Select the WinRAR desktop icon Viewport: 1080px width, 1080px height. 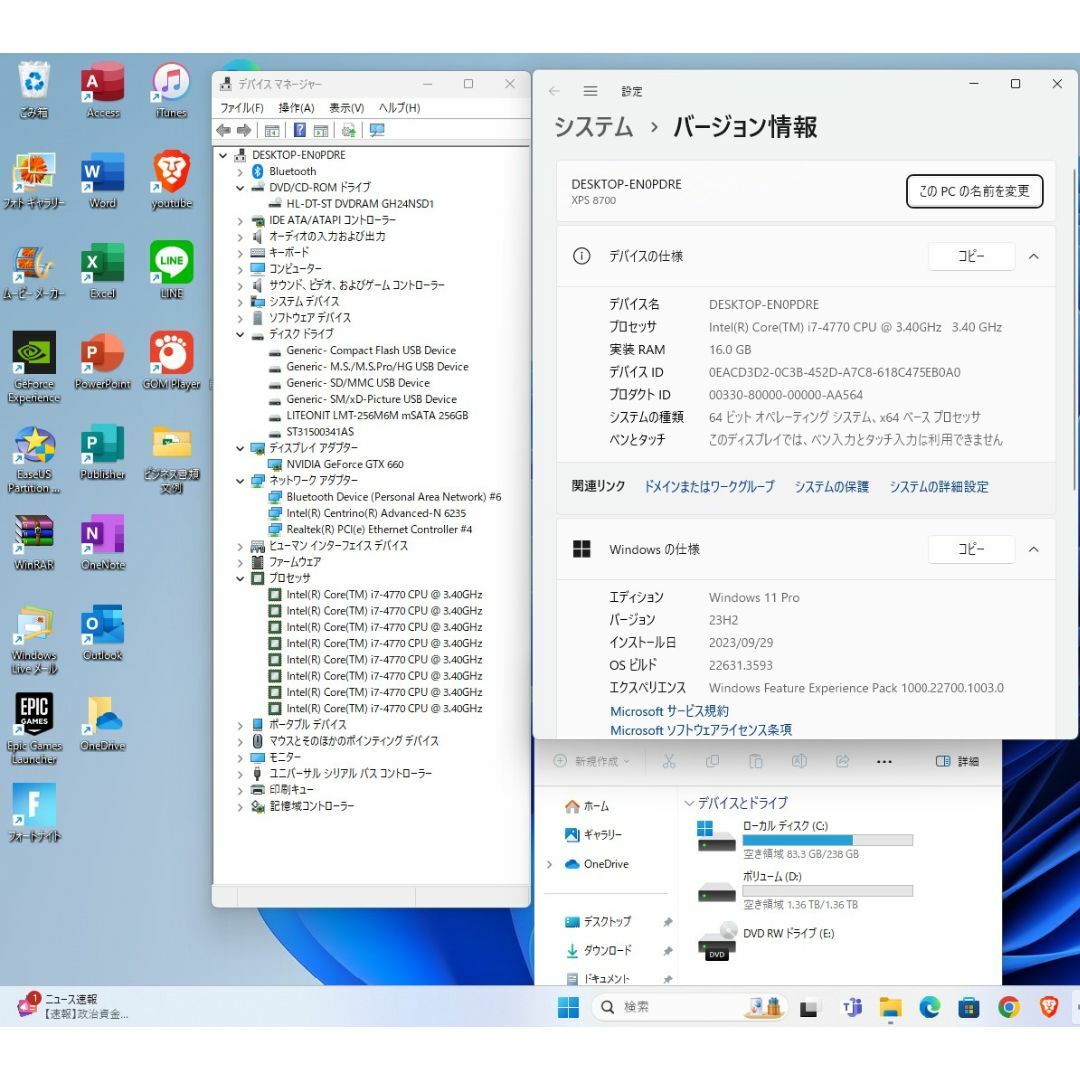click(x=34, y=543)
